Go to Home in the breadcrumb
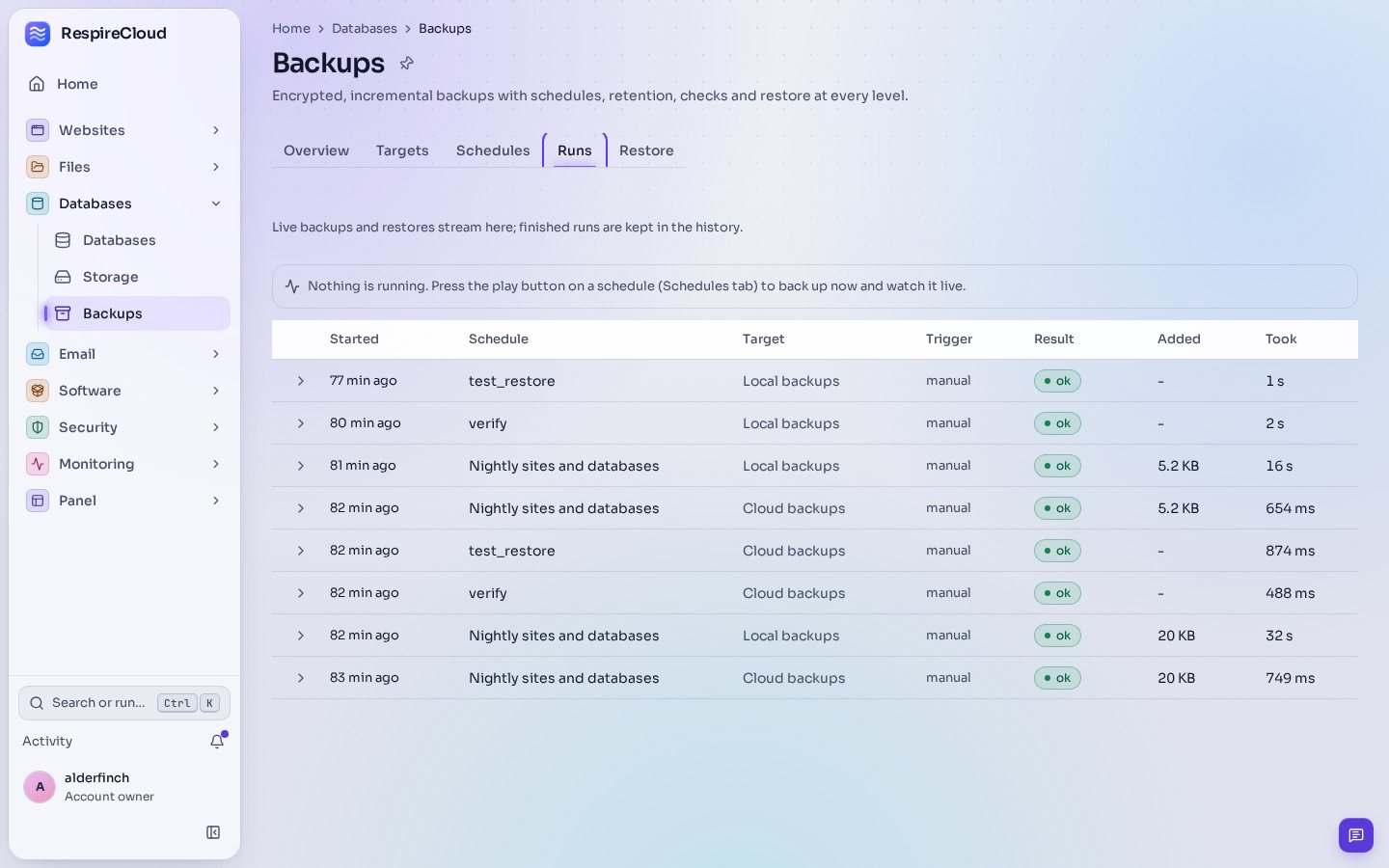 coord(291,29)
